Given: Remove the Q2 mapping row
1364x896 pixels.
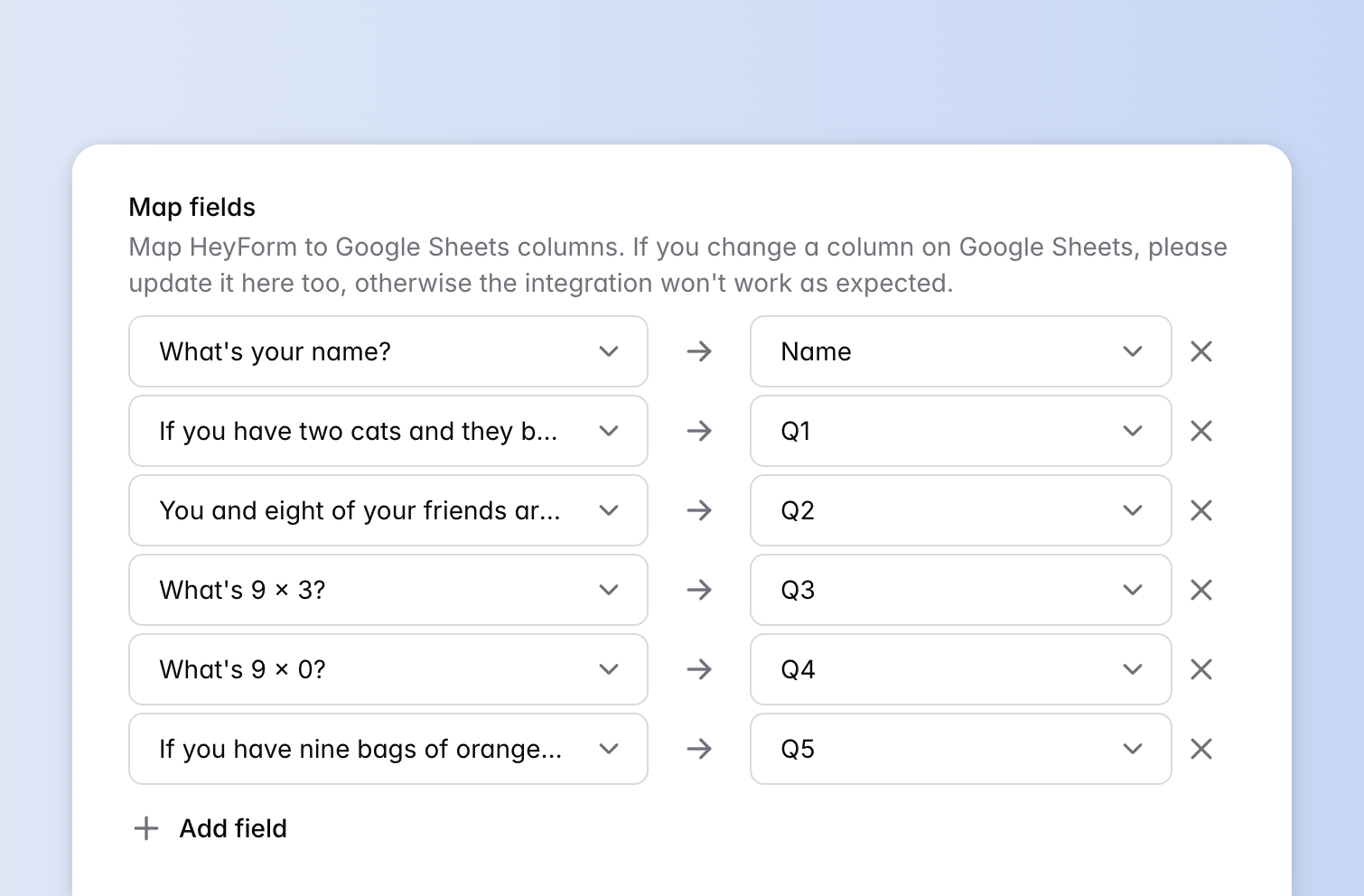Looking at the screenshot, I should point(1201,510).
